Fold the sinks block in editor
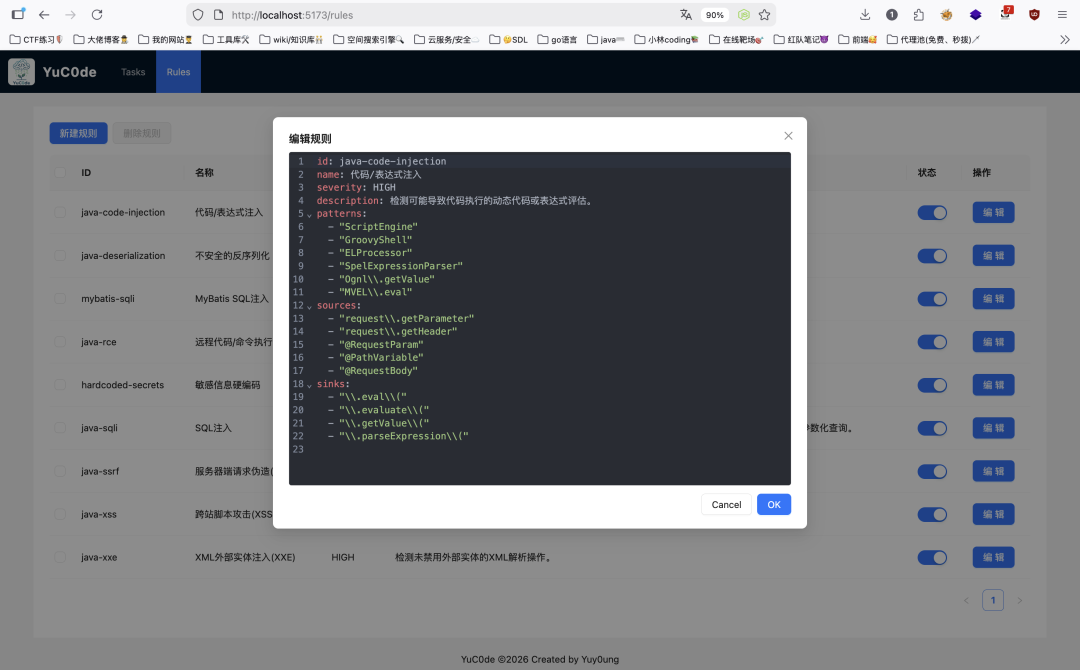Image resolution: width=1080 pixels, height=670 pixels. tap(309, 385)
